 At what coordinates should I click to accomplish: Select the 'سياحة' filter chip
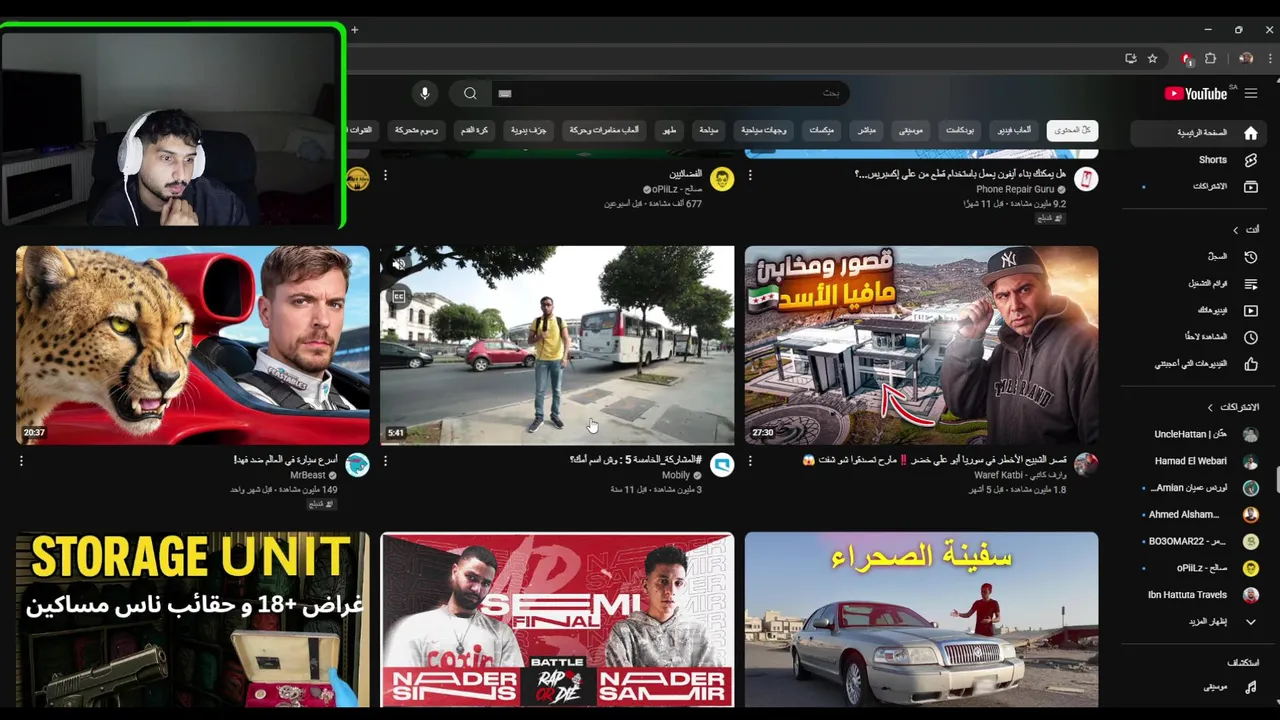click(708, 131)
